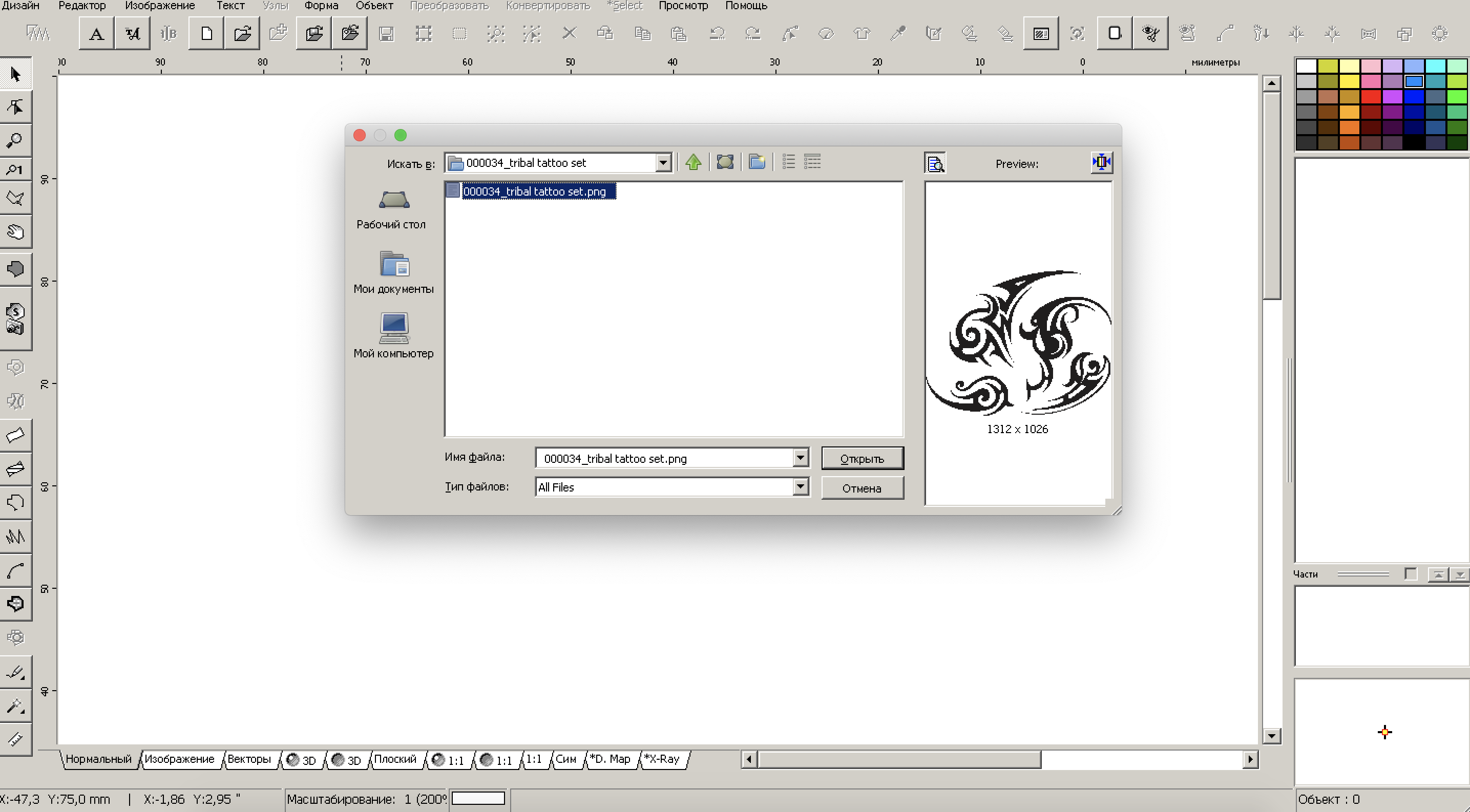Click the lettering 'A' text tool icon
The width and height of the screenshot is (1470, 812).
[x=96, y=34]
